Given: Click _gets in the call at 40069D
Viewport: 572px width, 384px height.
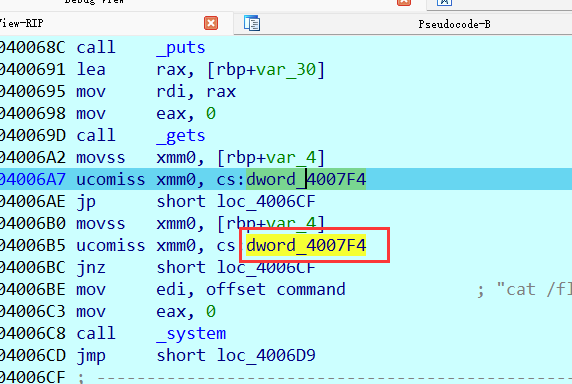Looking at the screenshot, I should (x=181, y=135).
